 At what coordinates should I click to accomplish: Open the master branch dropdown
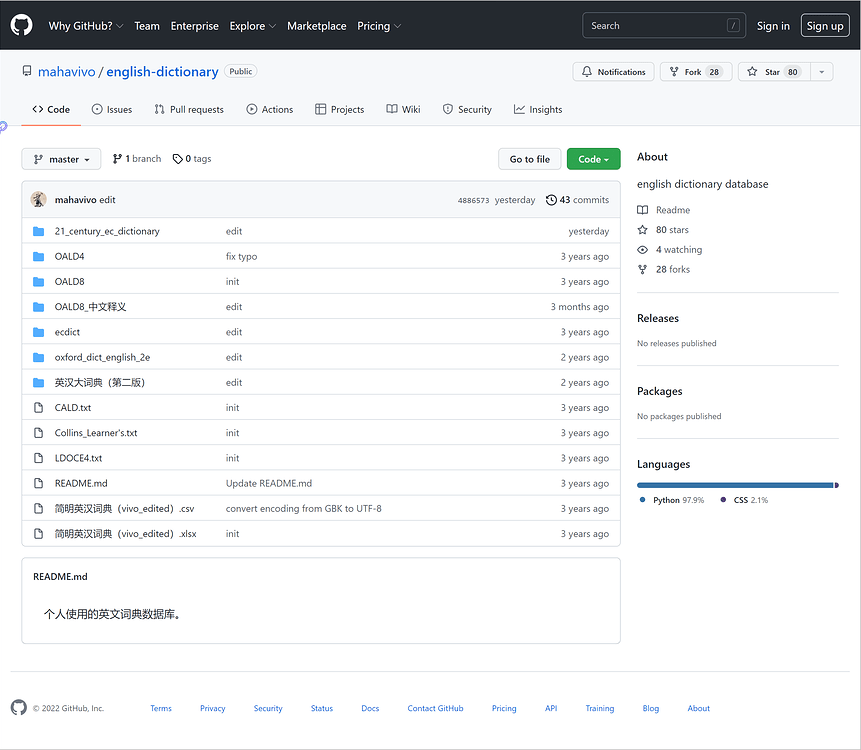(61, 159)
